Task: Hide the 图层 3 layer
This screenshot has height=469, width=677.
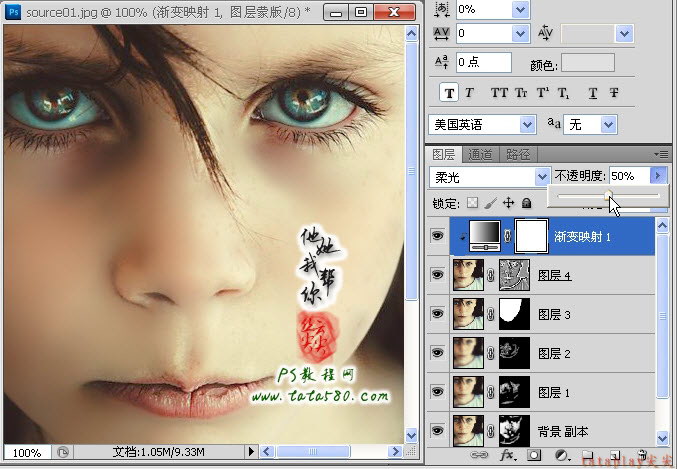Action: pos(437,314)
